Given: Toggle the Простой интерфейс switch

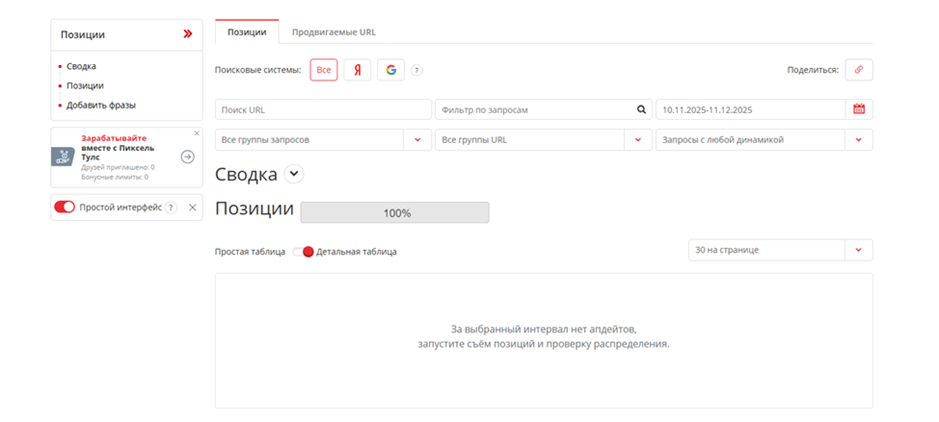Looking at the screenshot, I should 65,207.
